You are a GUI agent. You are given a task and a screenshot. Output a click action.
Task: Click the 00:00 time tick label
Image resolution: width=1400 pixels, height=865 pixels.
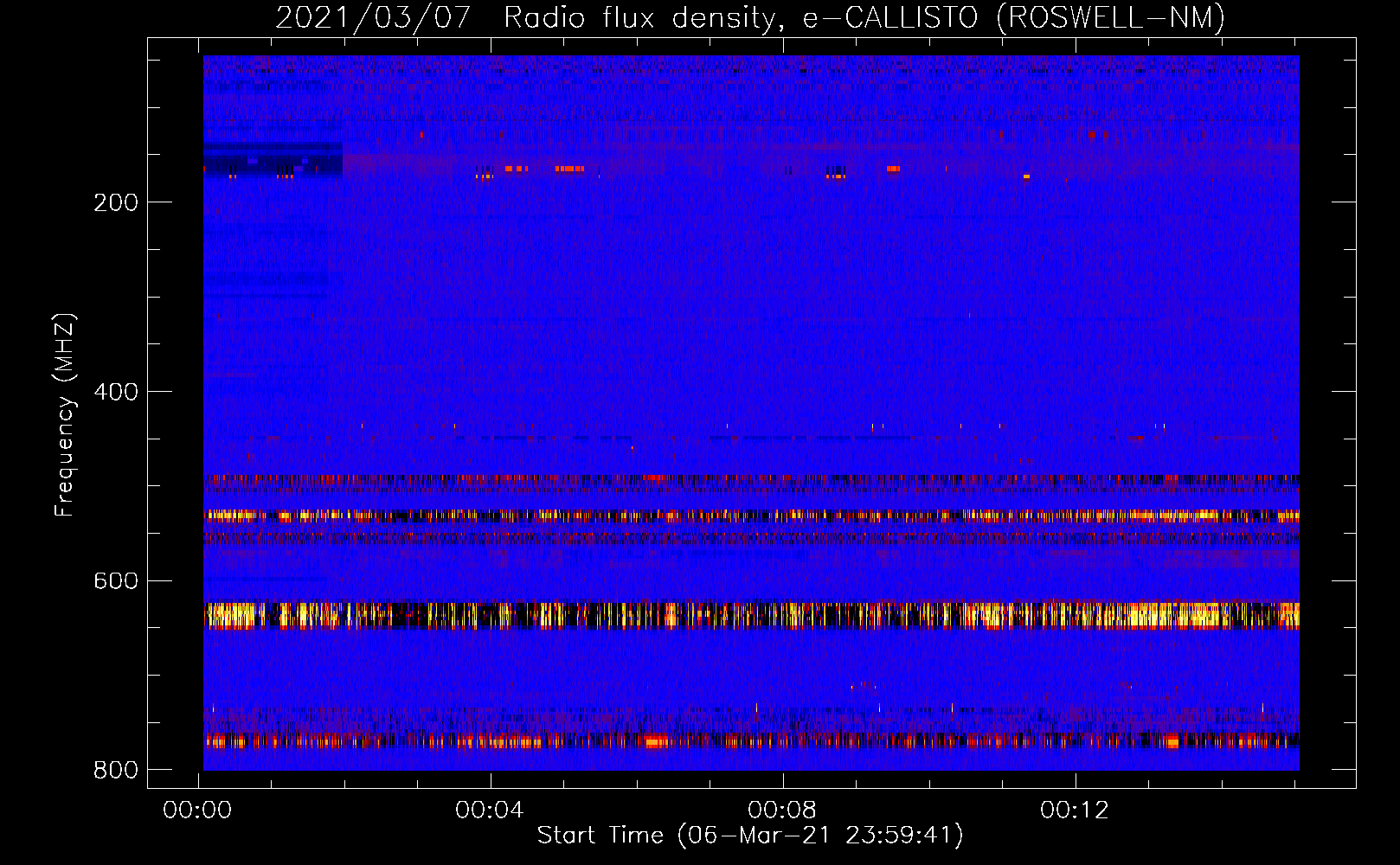pos(197,811)
